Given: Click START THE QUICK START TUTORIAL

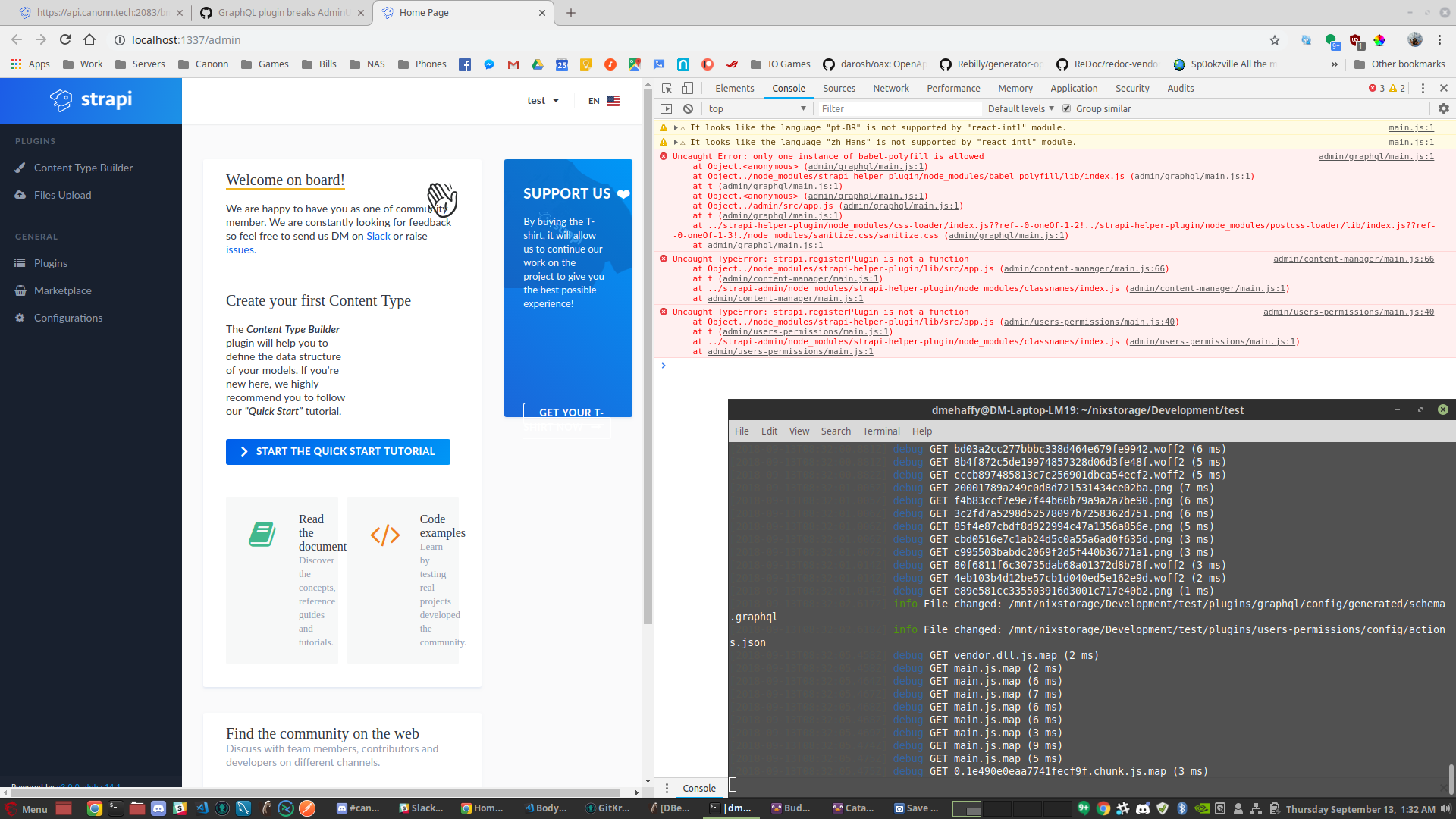Looking at the screenshot, I should pyautogui.click(x=337, y=451).
